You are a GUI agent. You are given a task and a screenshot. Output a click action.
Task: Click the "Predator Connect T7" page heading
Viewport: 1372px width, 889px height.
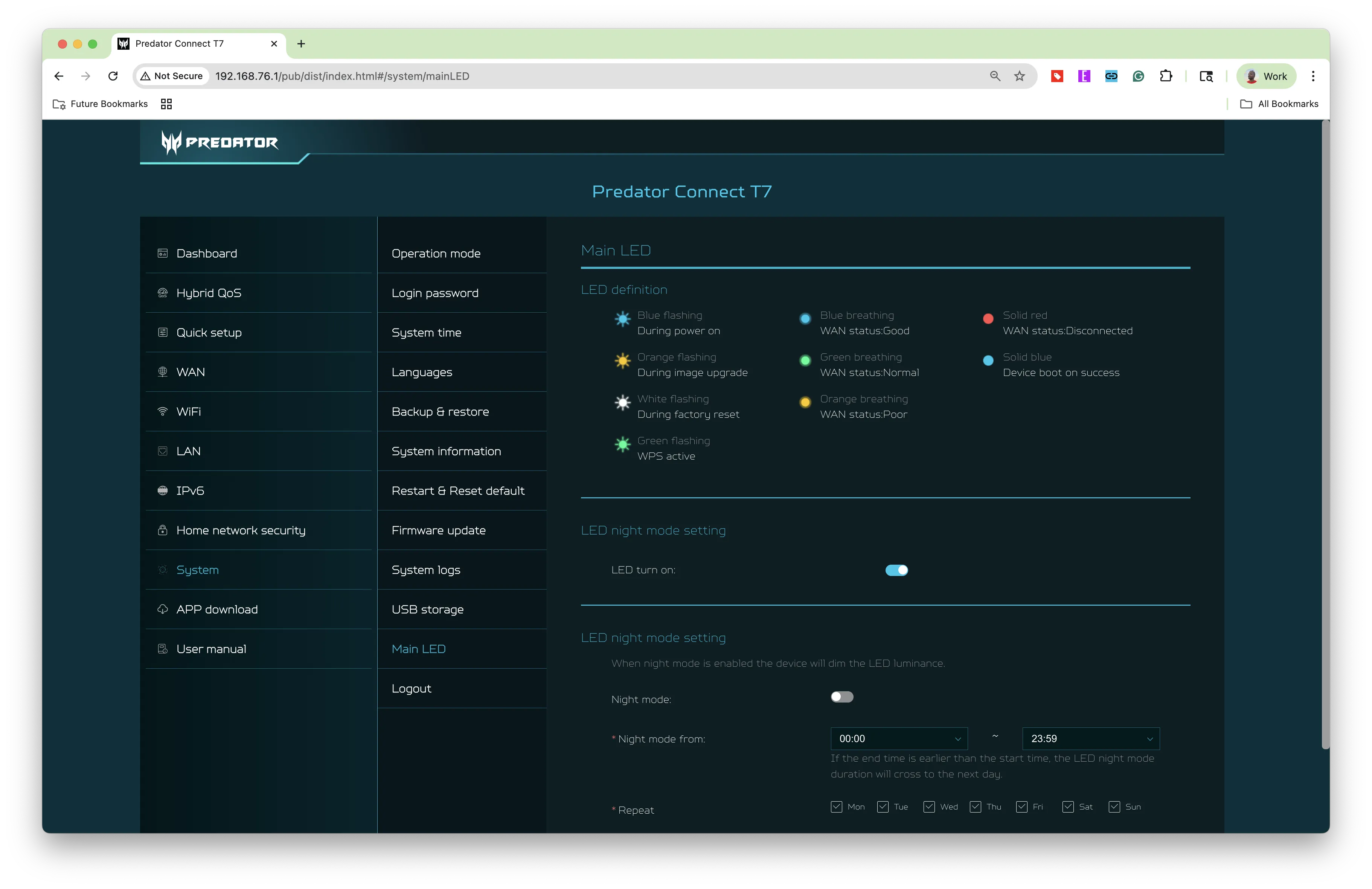(682, 191)
